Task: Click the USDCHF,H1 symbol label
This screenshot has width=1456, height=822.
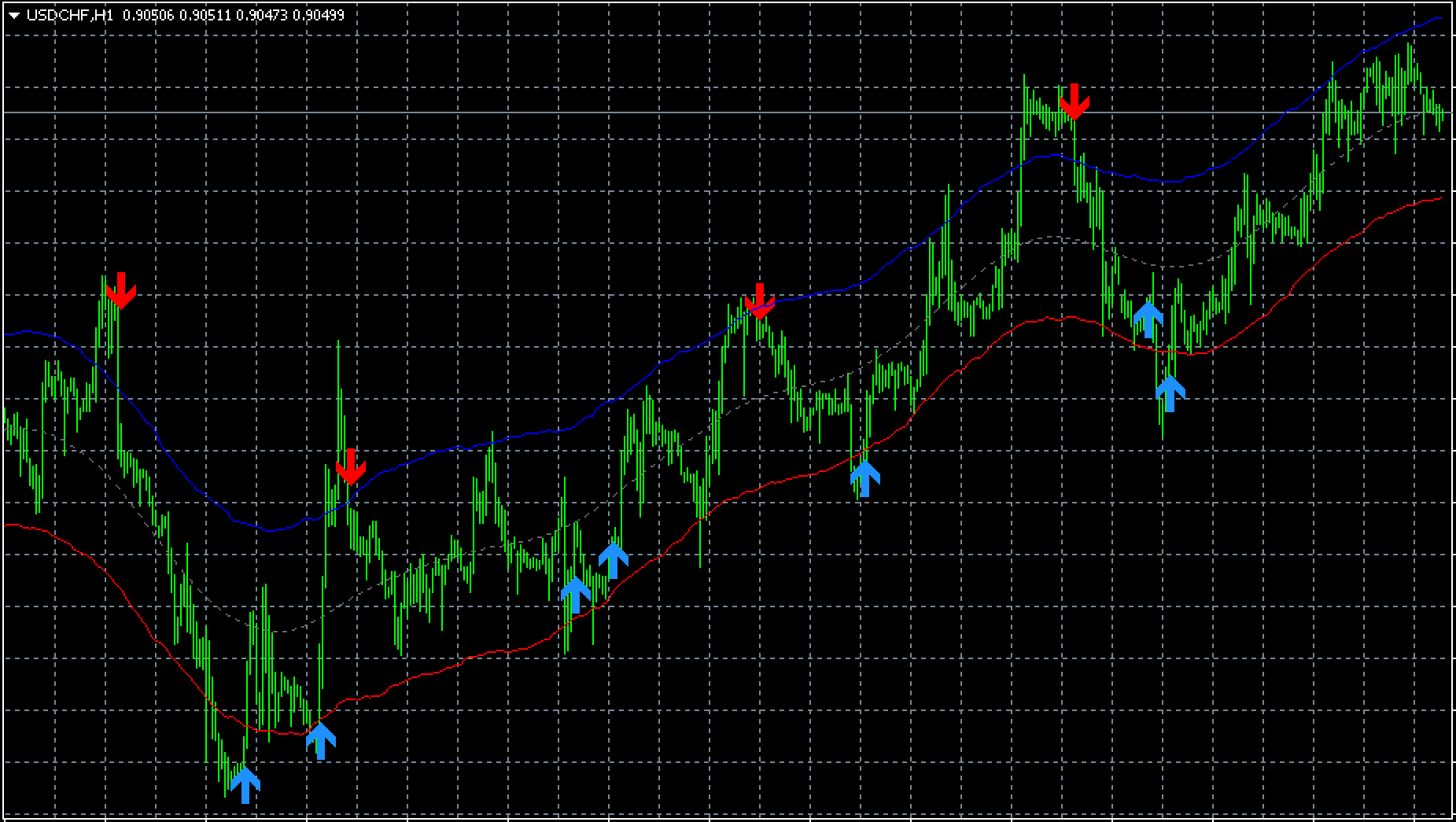Action: 70,15
